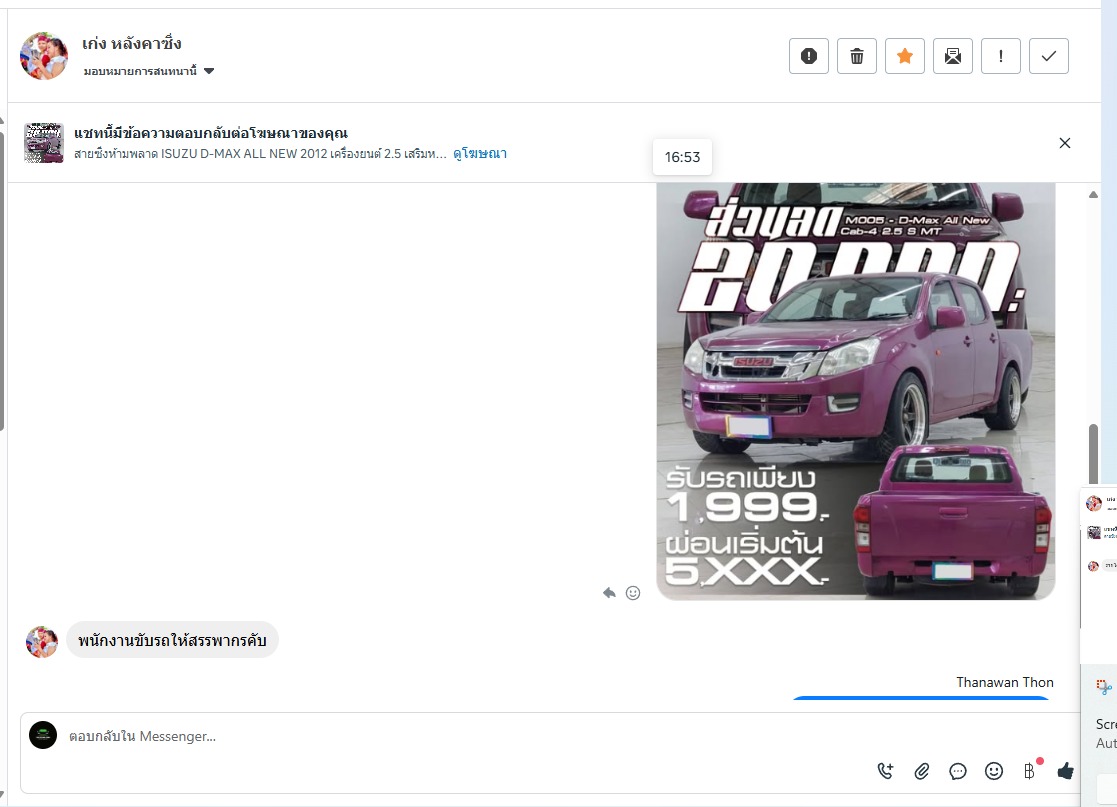The height and width of the screenshot is (807, 1117).
Task: Click the snipping tool icon at right edge
Action: point(1104,687)
